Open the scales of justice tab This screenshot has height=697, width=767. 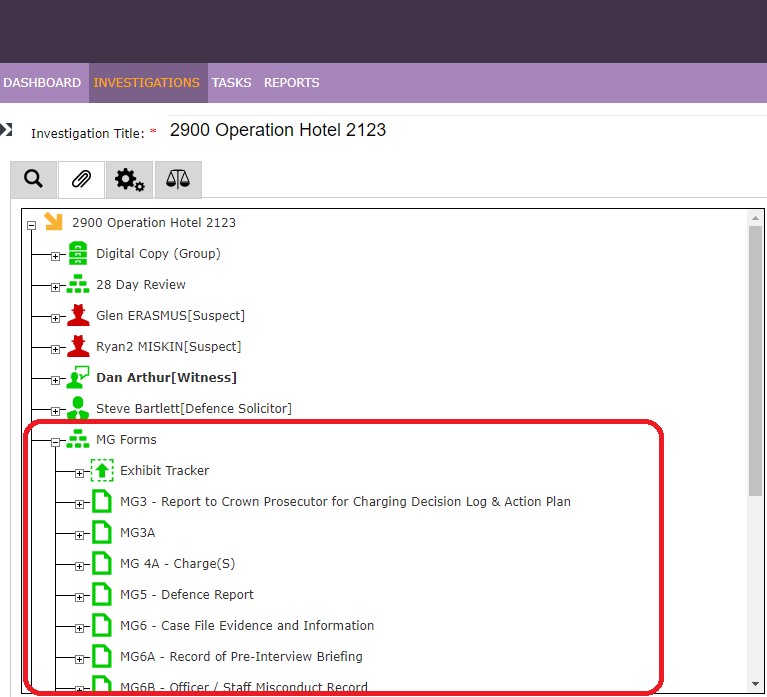point(178,180)
